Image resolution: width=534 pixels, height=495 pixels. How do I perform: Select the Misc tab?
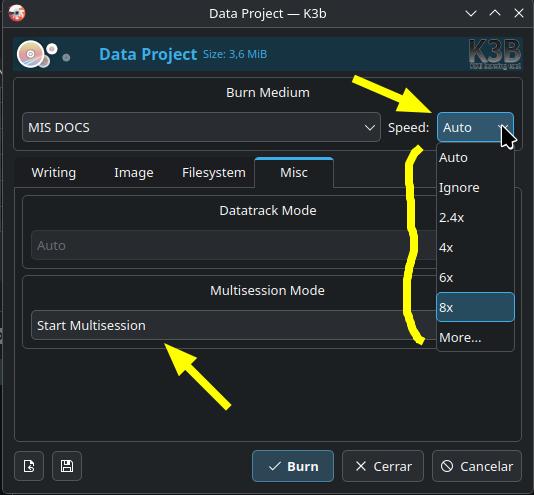pos(294,172)
